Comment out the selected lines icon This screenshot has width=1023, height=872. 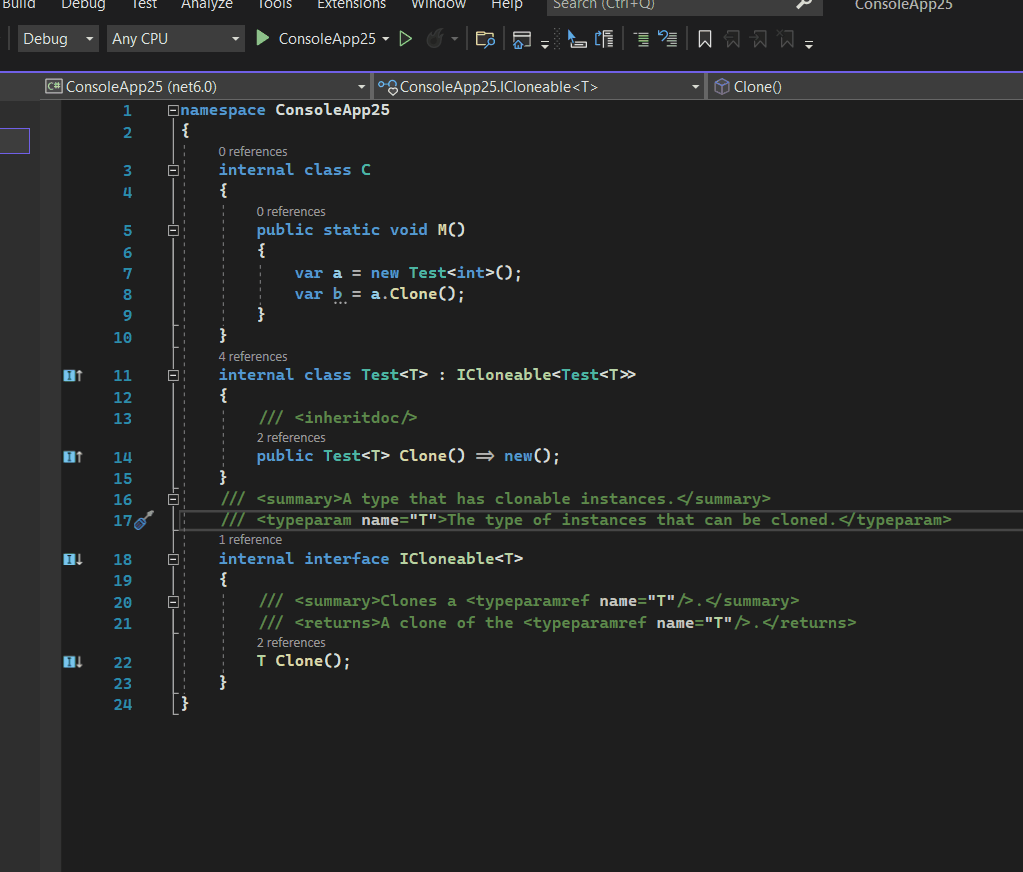pos(641,39)
